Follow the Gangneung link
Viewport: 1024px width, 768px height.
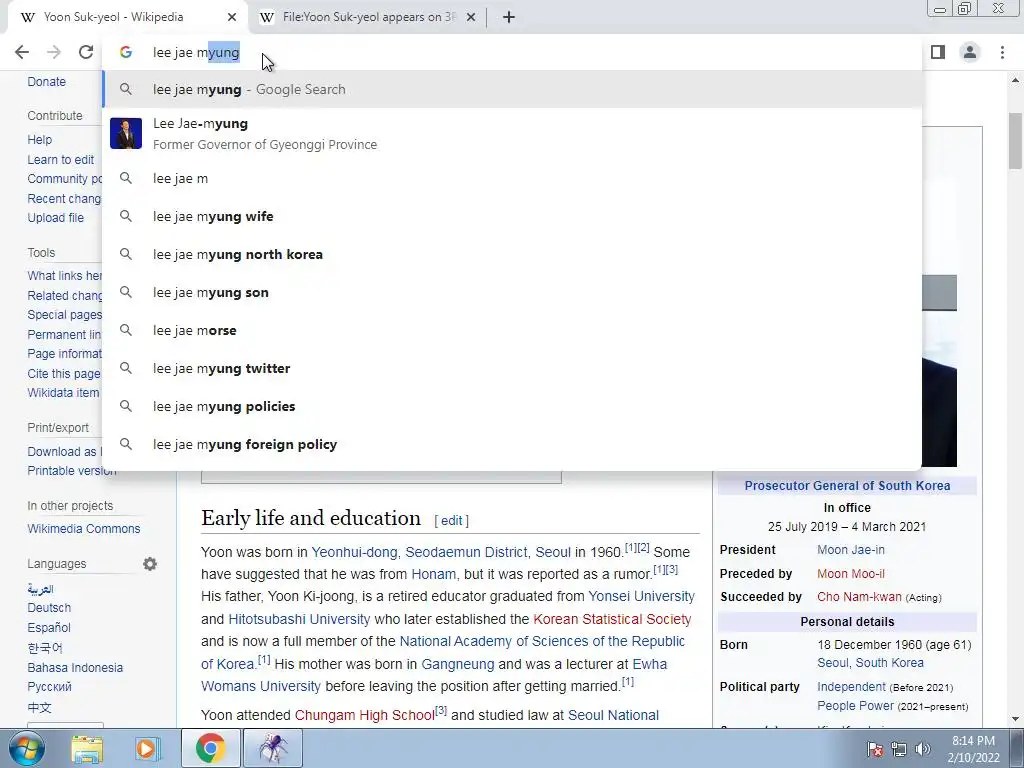(x=458, y=664)
